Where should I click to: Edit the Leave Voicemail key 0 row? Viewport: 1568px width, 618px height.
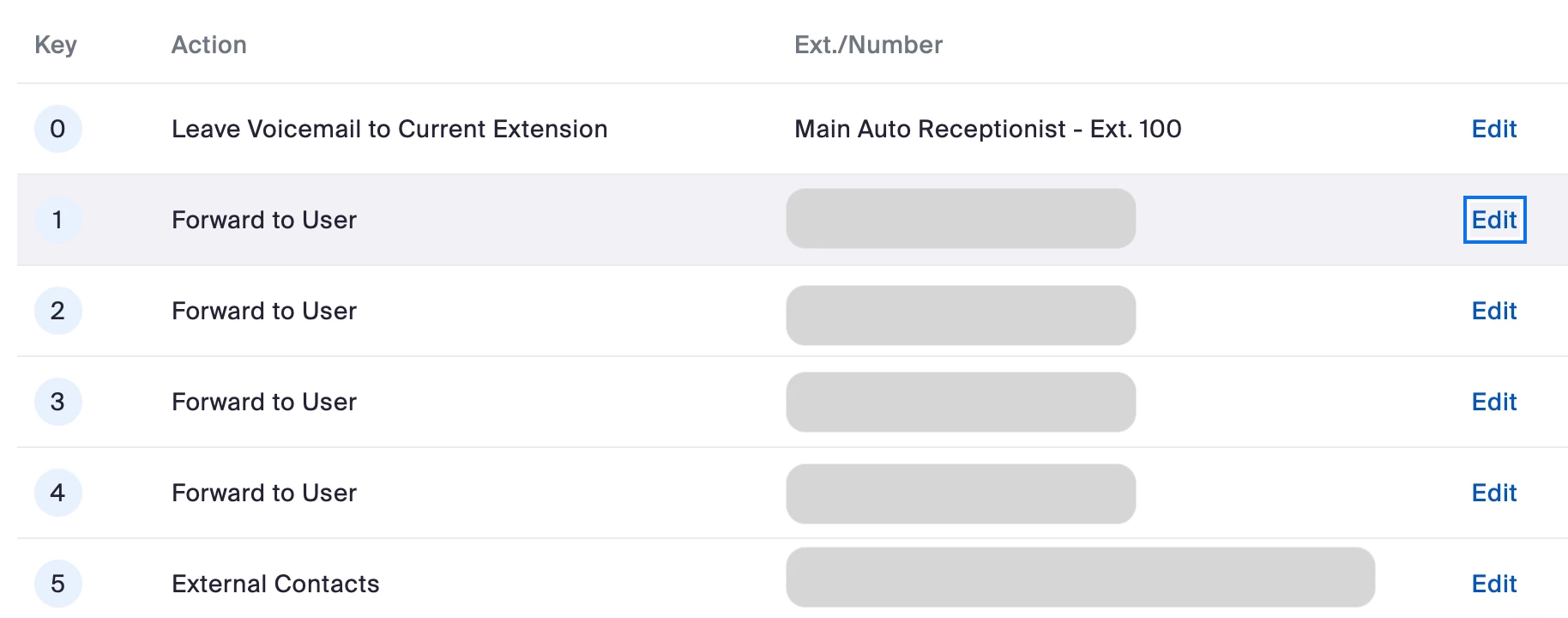click(1493, 129)
